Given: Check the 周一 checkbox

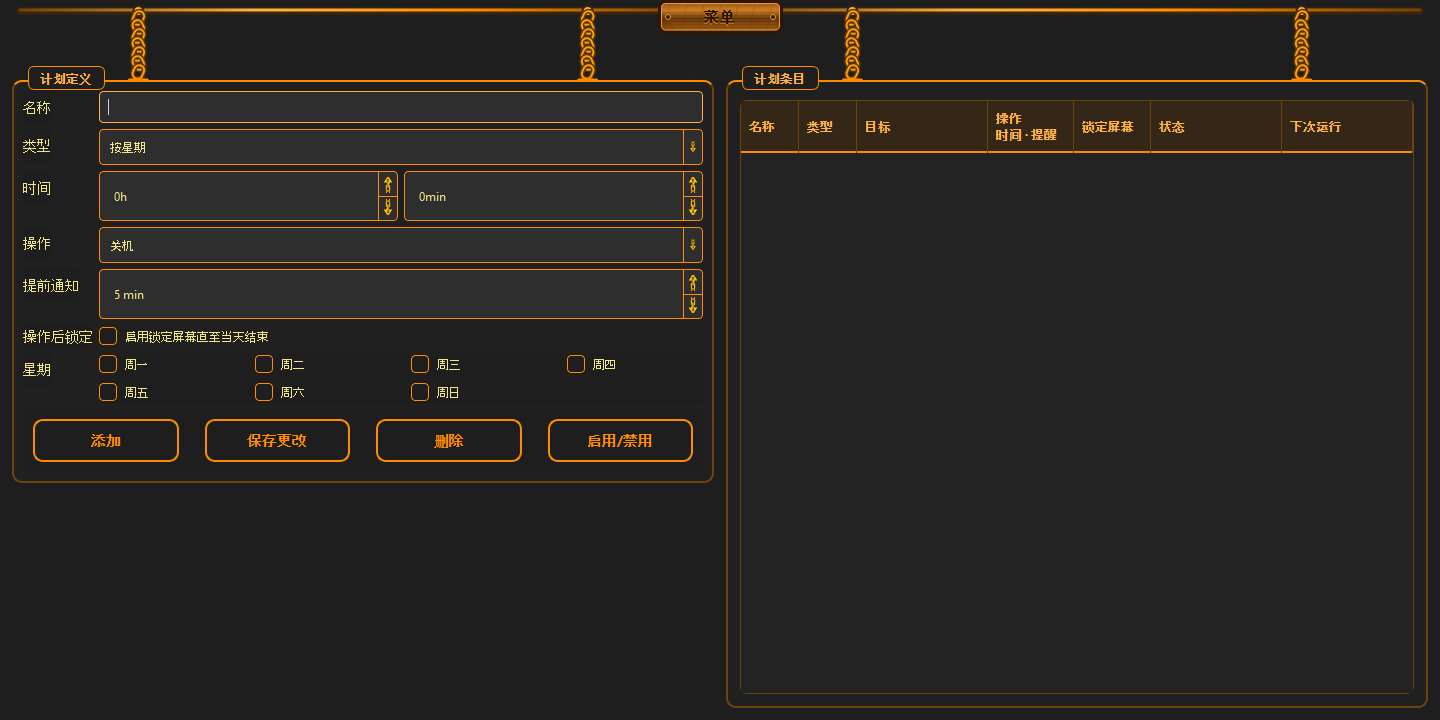Looking at the screenshot, I should pos(108,364).
